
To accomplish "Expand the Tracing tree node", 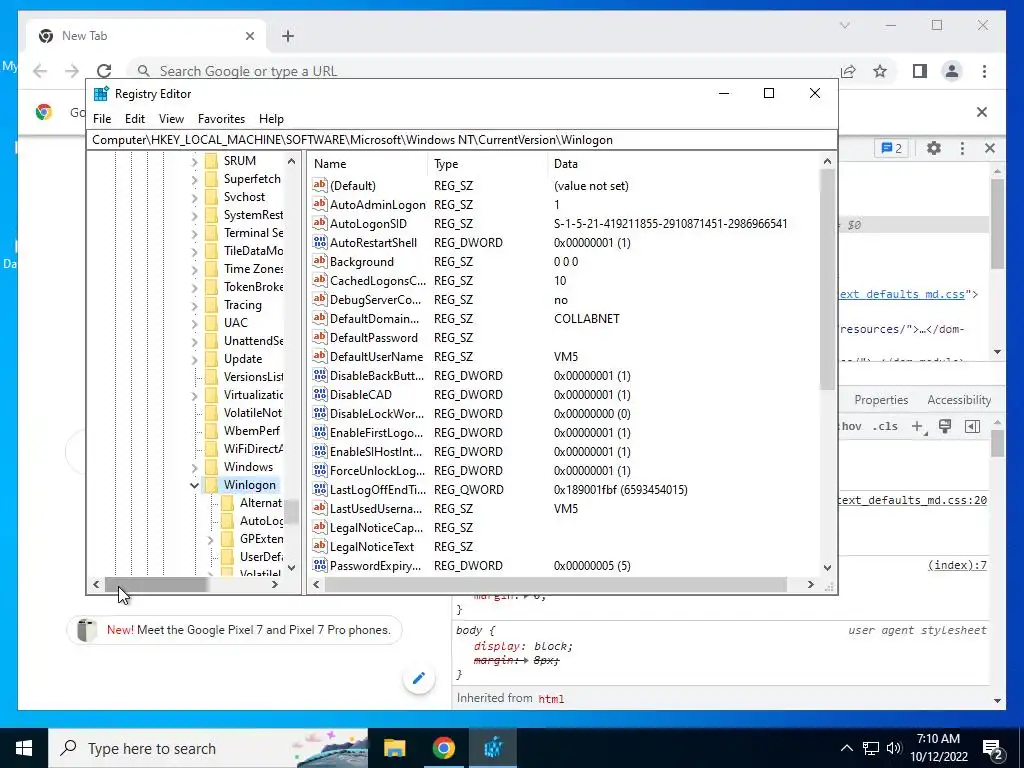I will click(x=194, y=305).
